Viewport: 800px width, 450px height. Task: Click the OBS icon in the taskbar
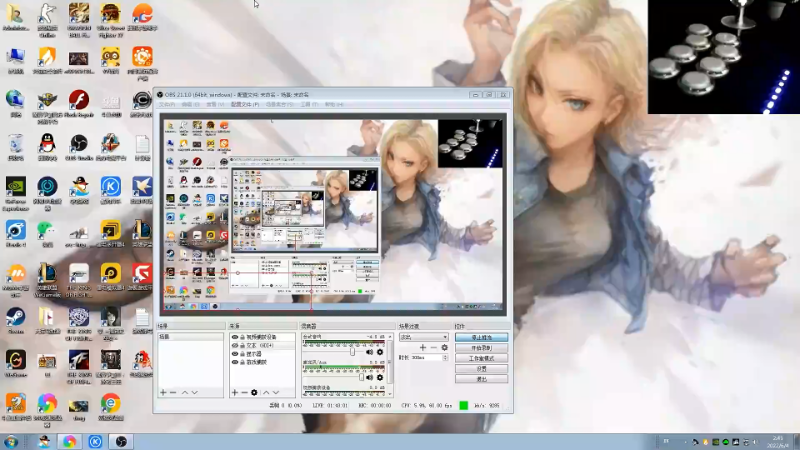(121, 441)
